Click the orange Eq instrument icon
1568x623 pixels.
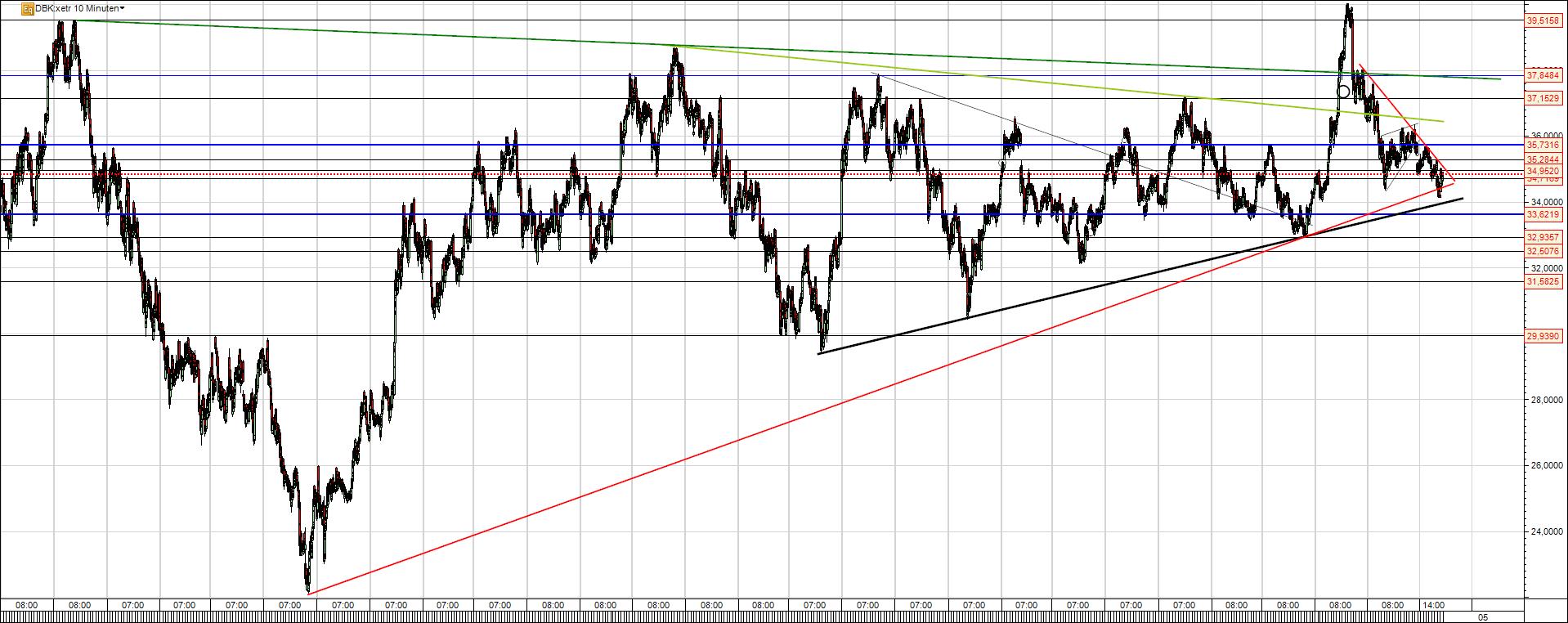tap(27, 8)
